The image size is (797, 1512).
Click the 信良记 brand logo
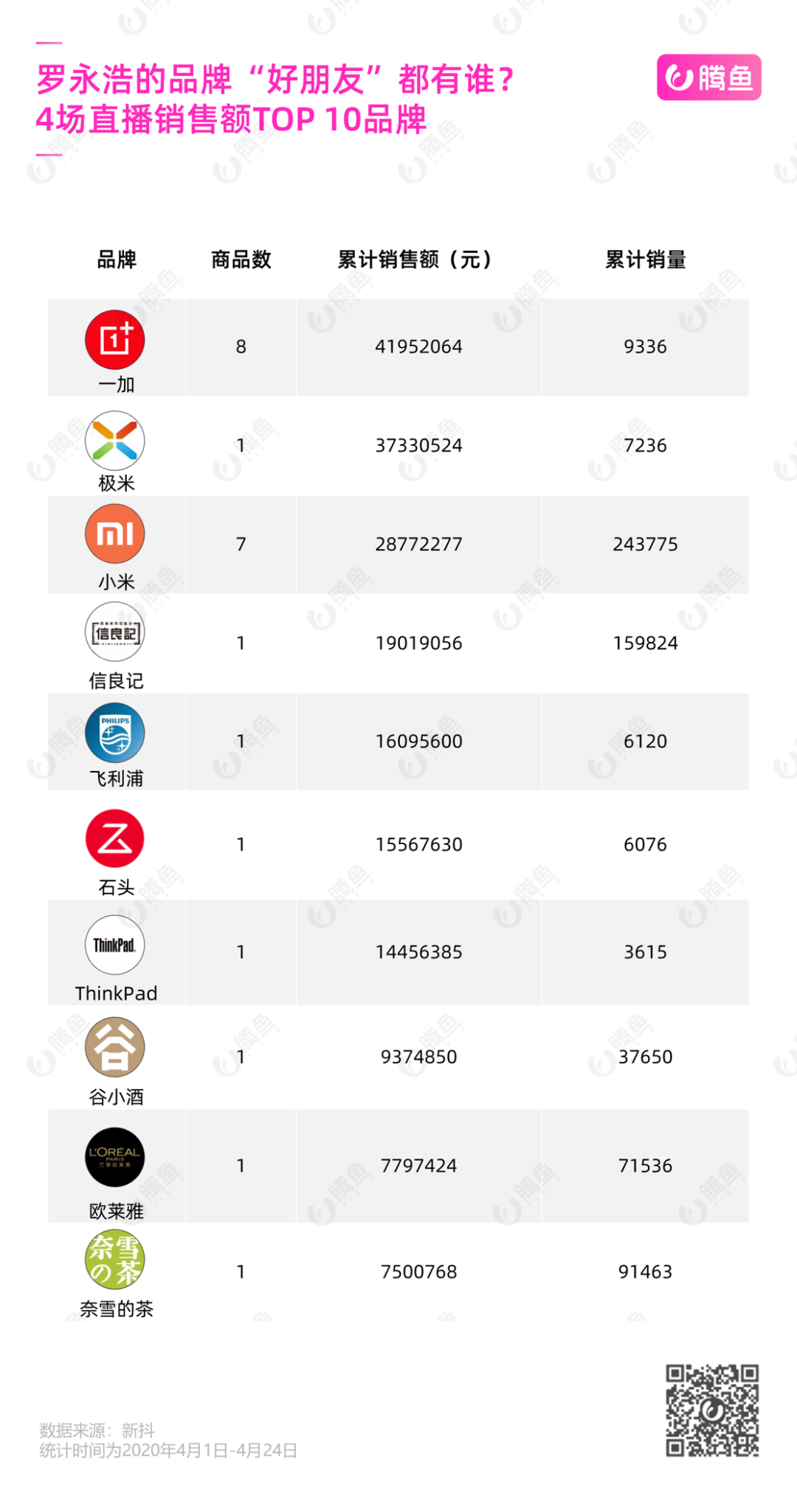point(115,632)
